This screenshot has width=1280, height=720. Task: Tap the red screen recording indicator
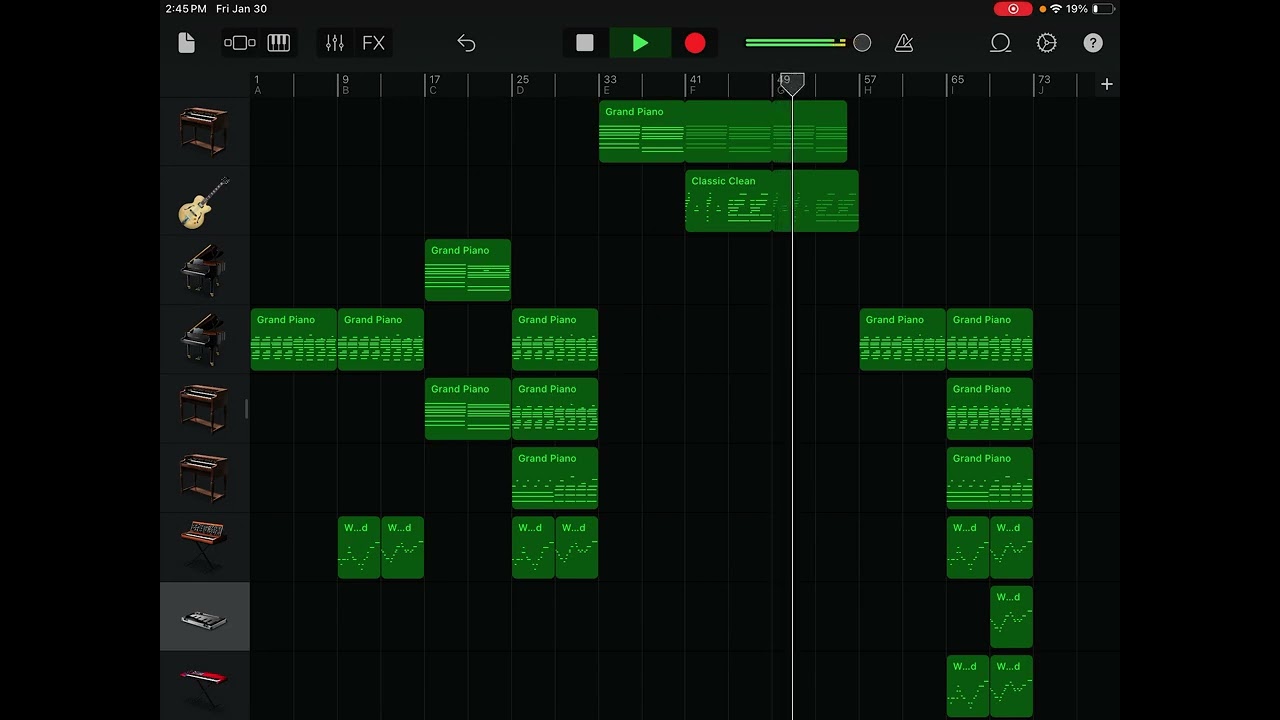(x=1013, y=9)
